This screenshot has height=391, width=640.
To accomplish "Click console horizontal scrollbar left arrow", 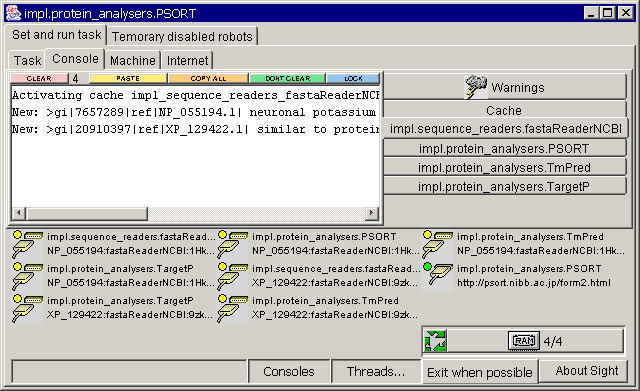I will pyautogui.click(x=18, y=213).
